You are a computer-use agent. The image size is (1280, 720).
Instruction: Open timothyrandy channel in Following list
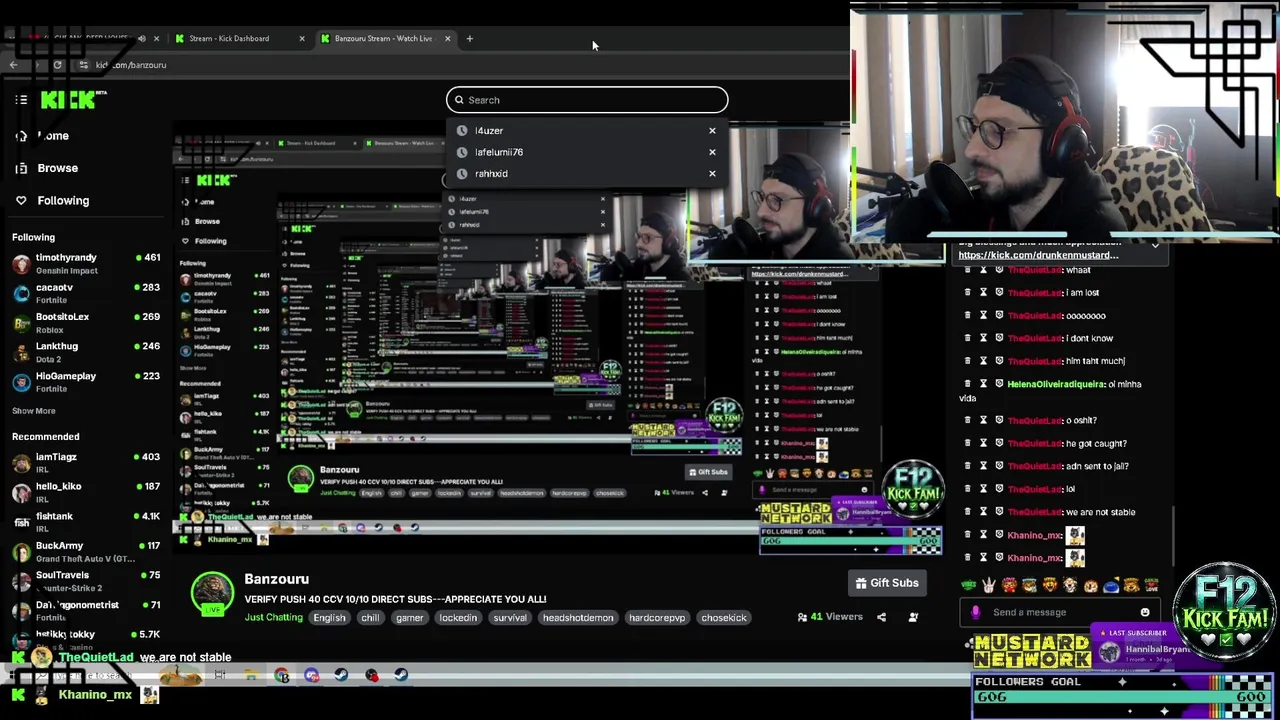point(86,264)
